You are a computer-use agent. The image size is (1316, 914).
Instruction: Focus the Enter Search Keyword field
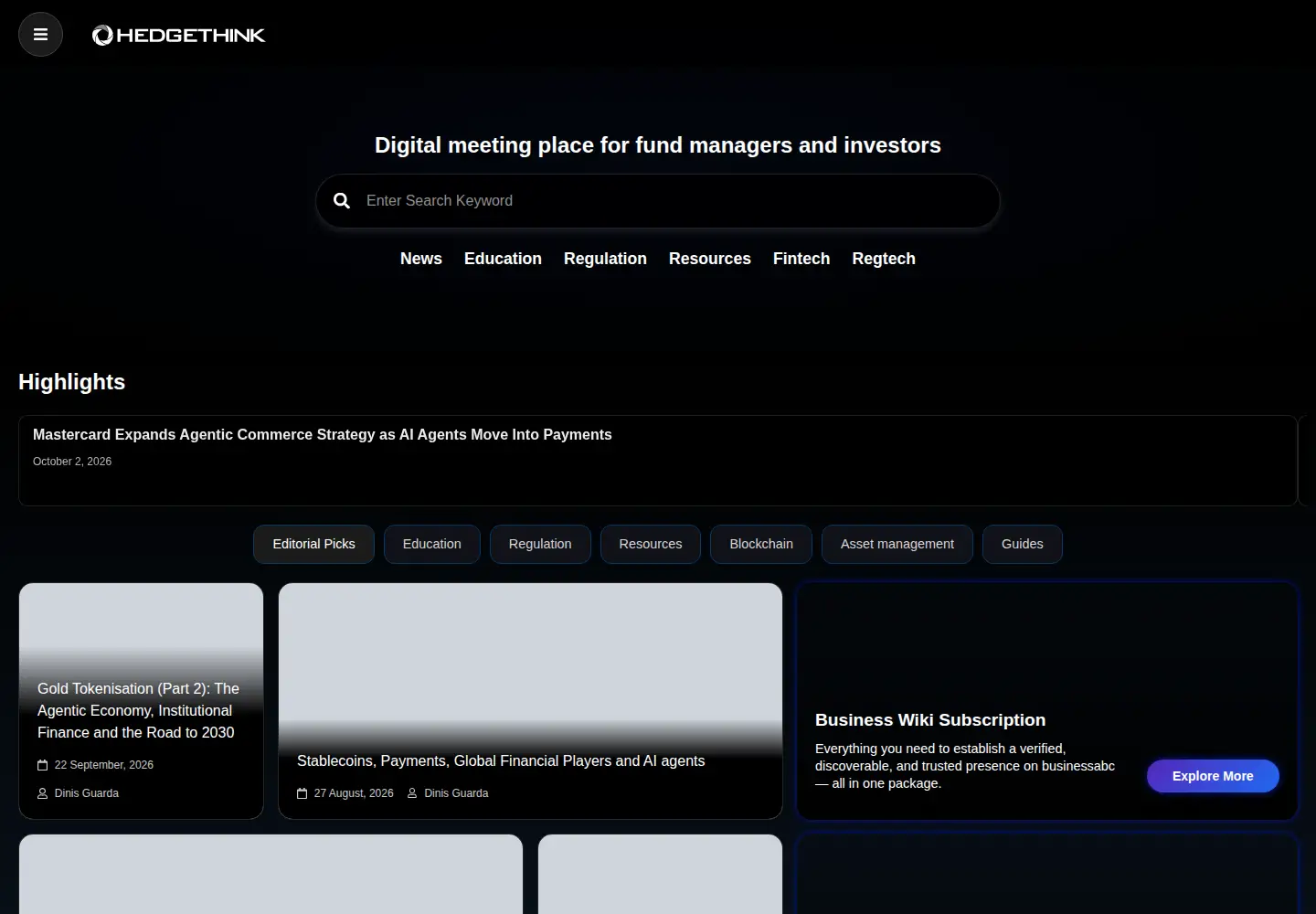pyautogui.click(x=658, y=201)
